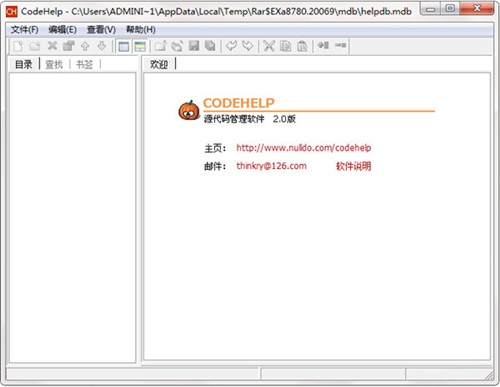Click the properties toolbar icon
This screenshot has width=500, height=387.
69,46
